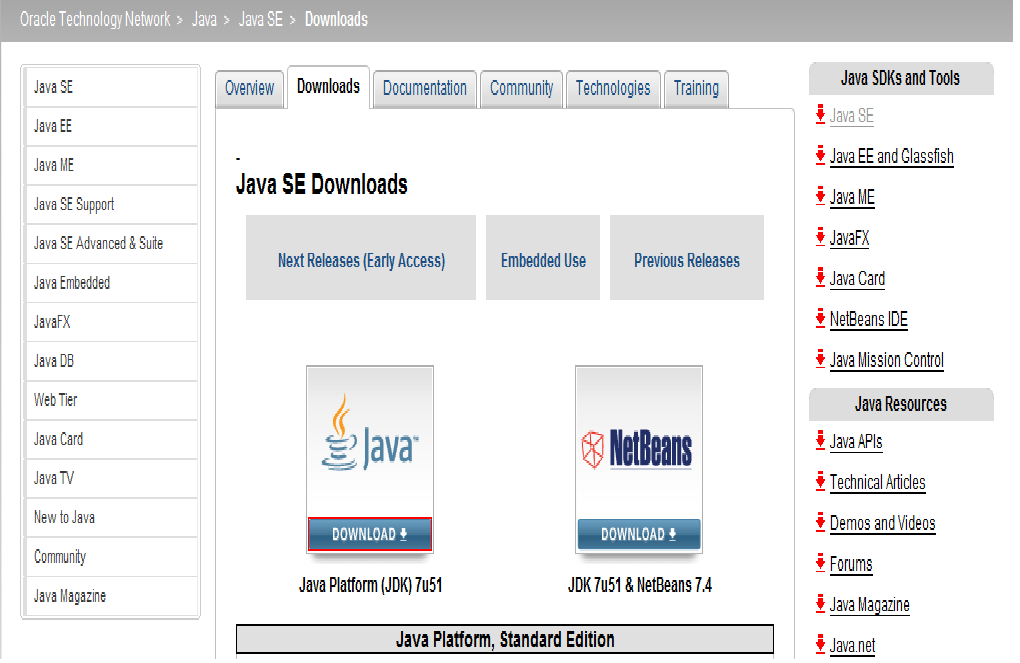The height and width of the screenshot is (663, 1020).
Task: Click the red arrow icon beside Java ME
Action: point(820,196)
